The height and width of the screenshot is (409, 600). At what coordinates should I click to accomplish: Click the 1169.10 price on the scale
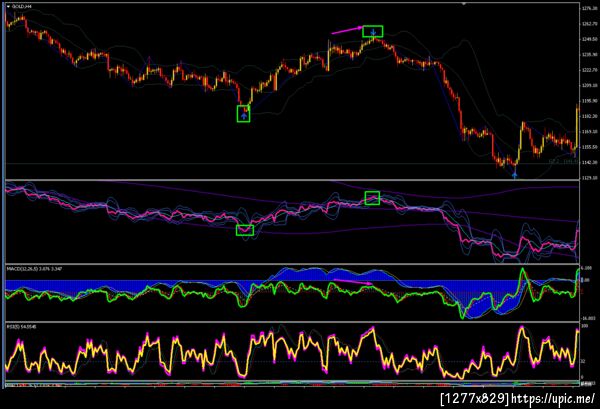(589, 132)
